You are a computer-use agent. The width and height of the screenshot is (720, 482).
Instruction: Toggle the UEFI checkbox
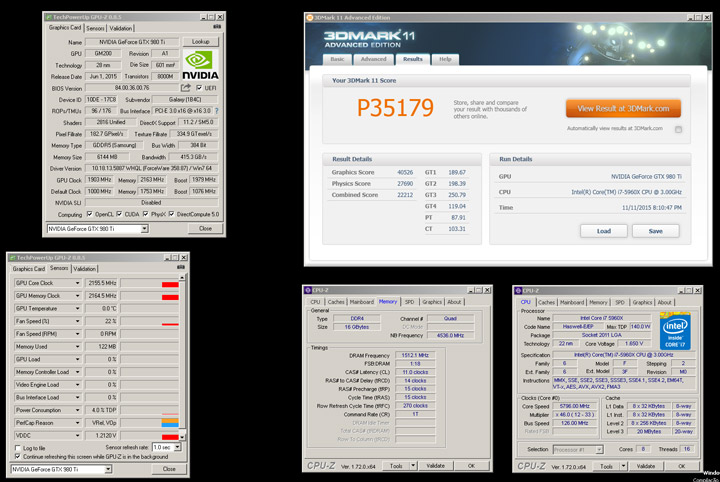pos(199,88)
